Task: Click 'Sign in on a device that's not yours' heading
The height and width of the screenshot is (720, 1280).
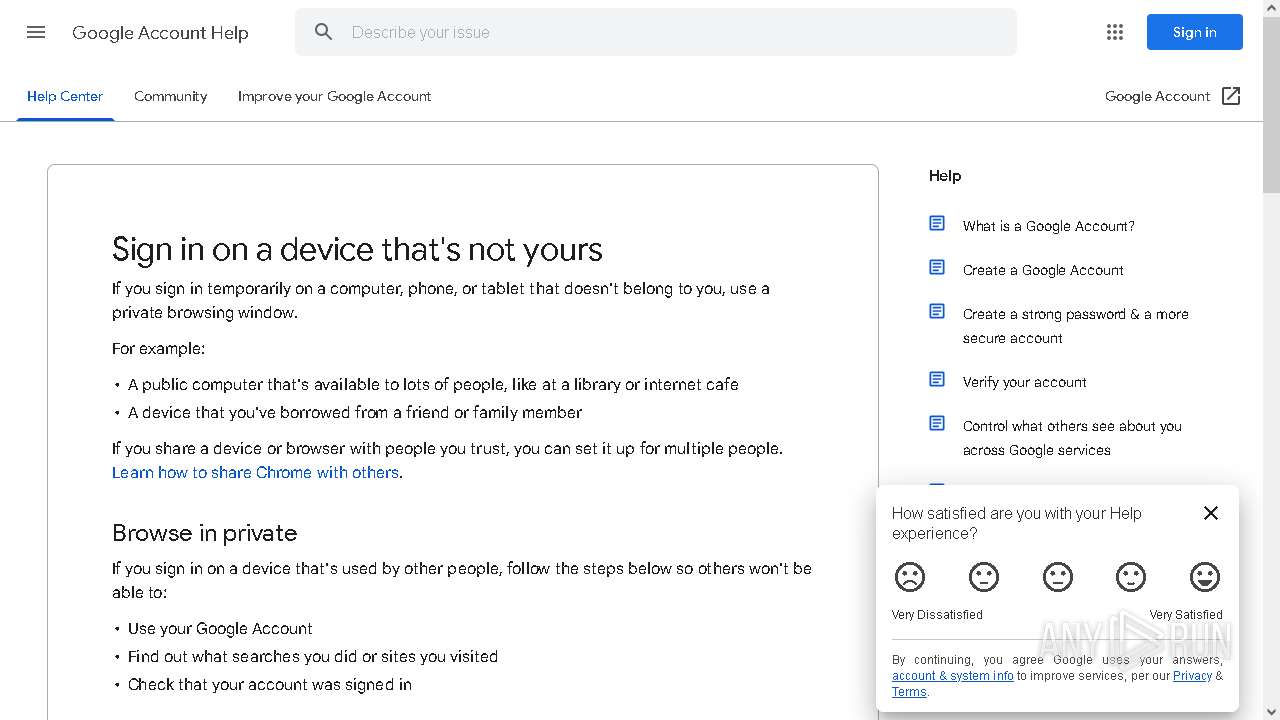Action: (357, 249)
